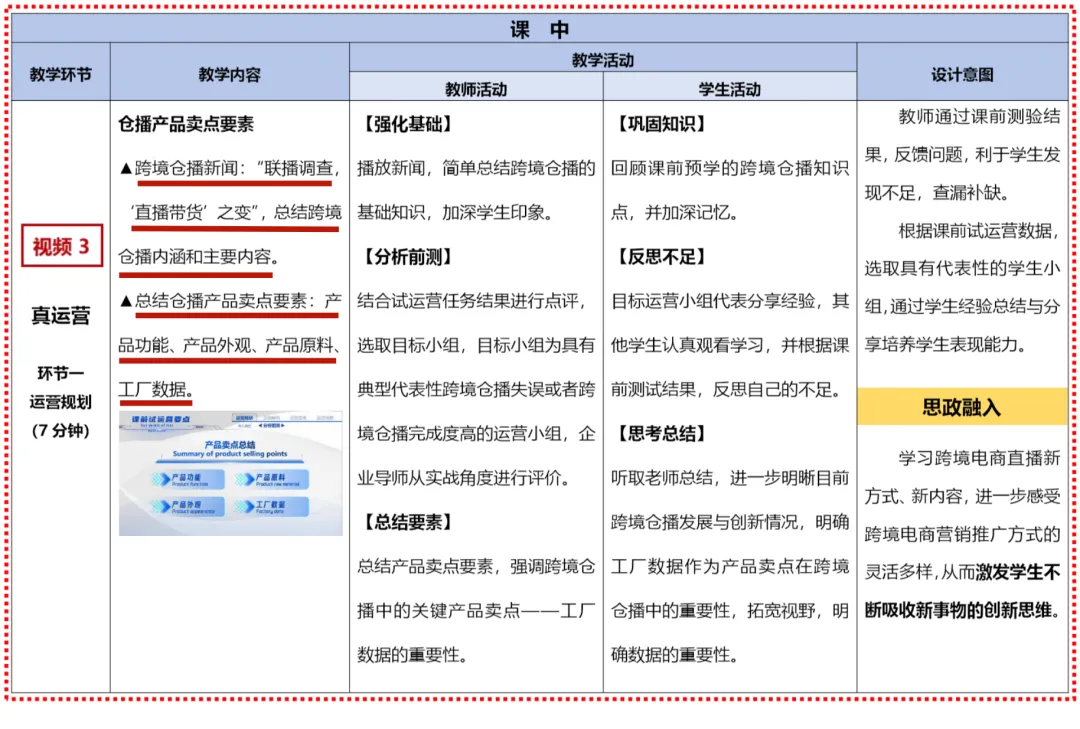This screenshot has height=729, width=1080.
Task: Click the 品功能、产品外观、产品原料 line
Action: pos(230,345)
